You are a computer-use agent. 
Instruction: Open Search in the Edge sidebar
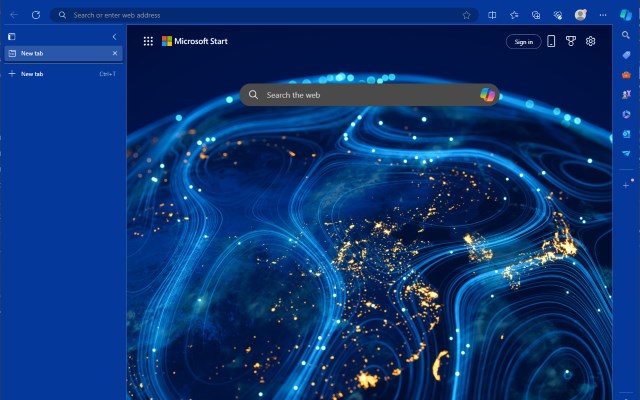[626, 35]
